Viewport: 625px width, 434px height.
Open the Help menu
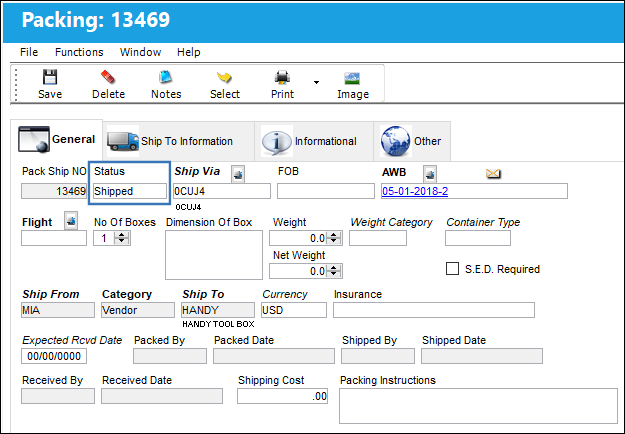pos(189,52)
